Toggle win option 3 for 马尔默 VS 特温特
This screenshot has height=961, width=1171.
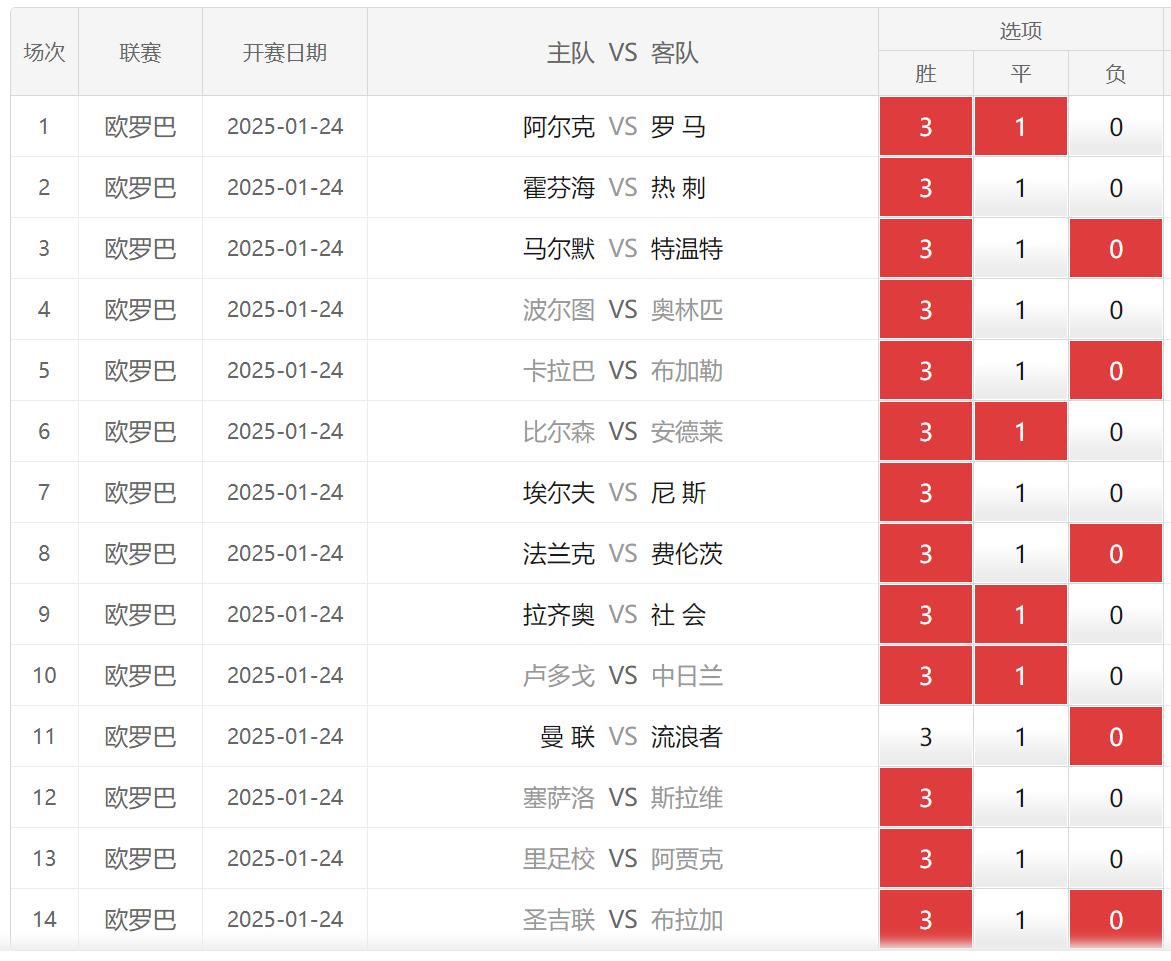[925, 249]
